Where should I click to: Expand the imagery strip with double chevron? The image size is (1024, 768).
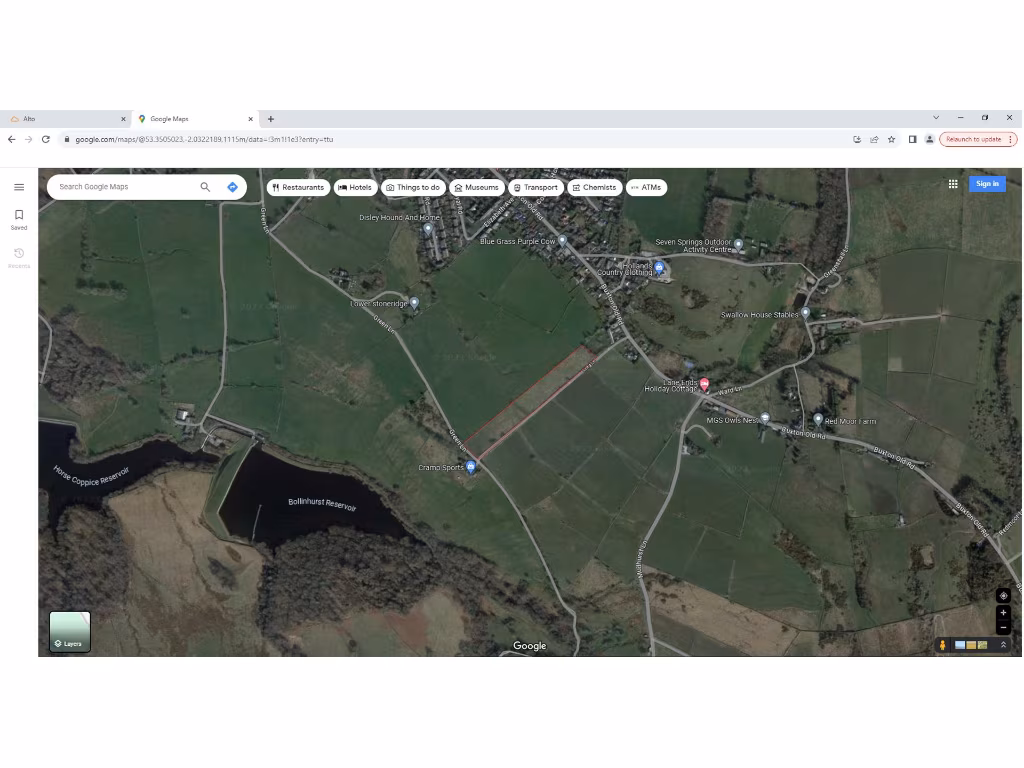point(1003,645)
